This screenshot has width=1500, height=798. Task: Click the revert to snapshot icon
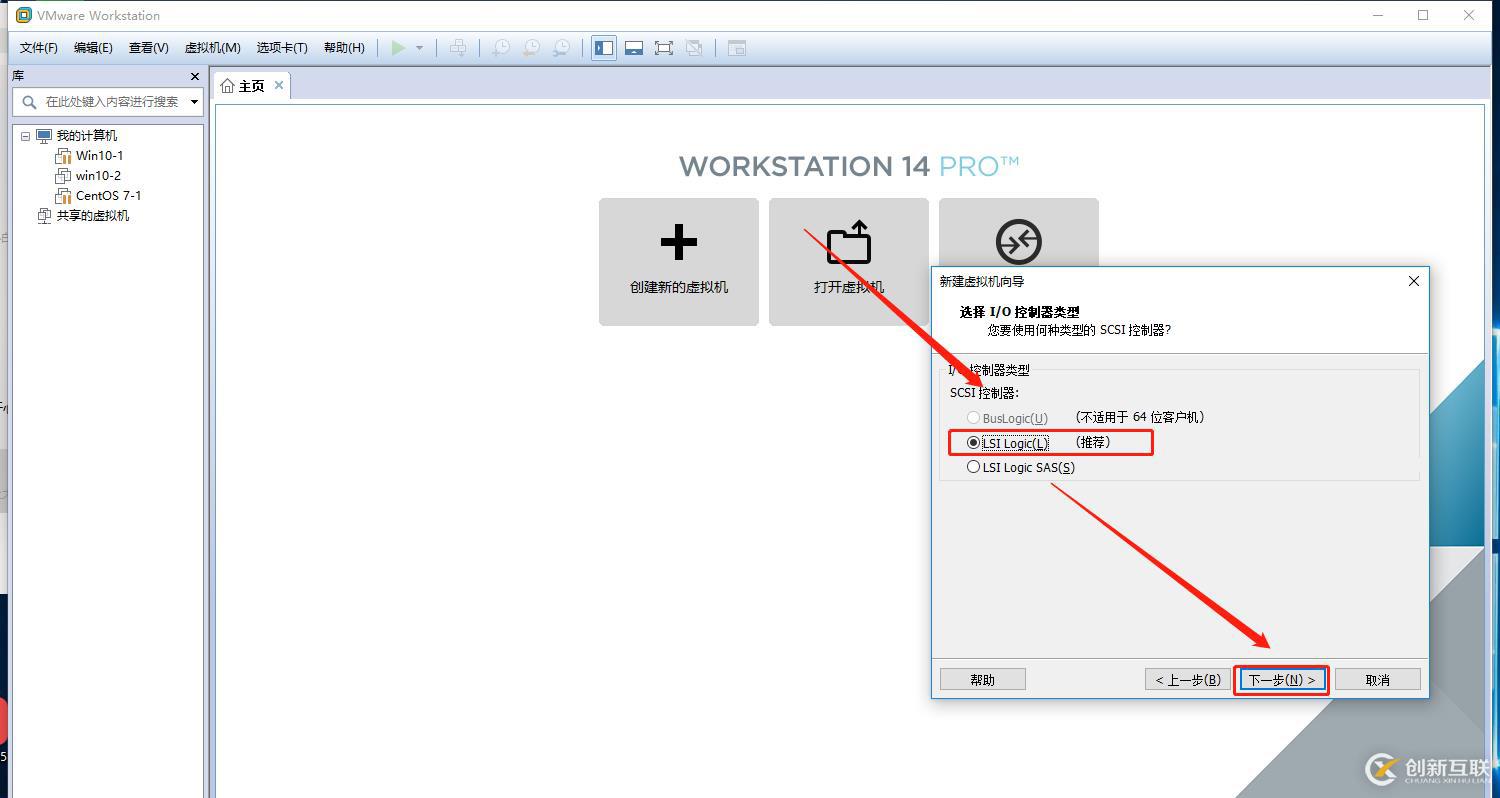point(532,48)
